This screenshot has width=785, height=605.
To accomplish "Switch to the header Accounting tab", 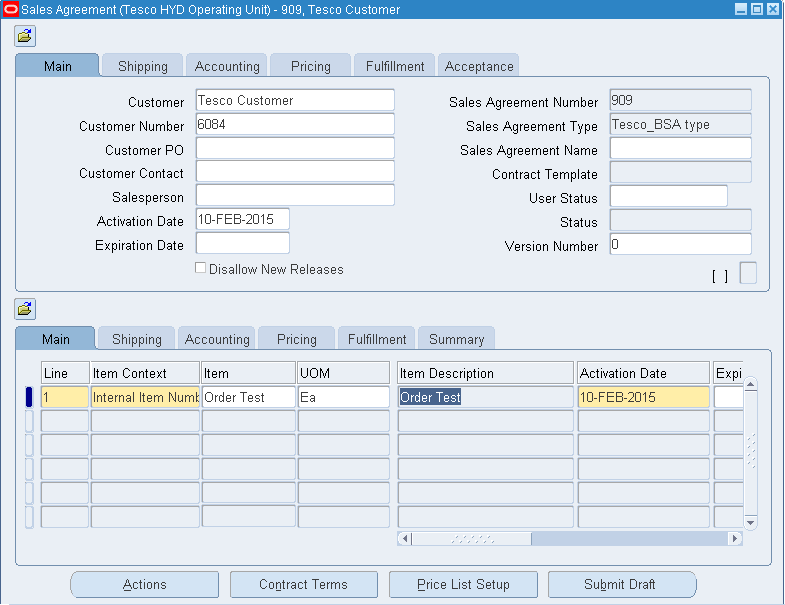I will coord(227,66).
